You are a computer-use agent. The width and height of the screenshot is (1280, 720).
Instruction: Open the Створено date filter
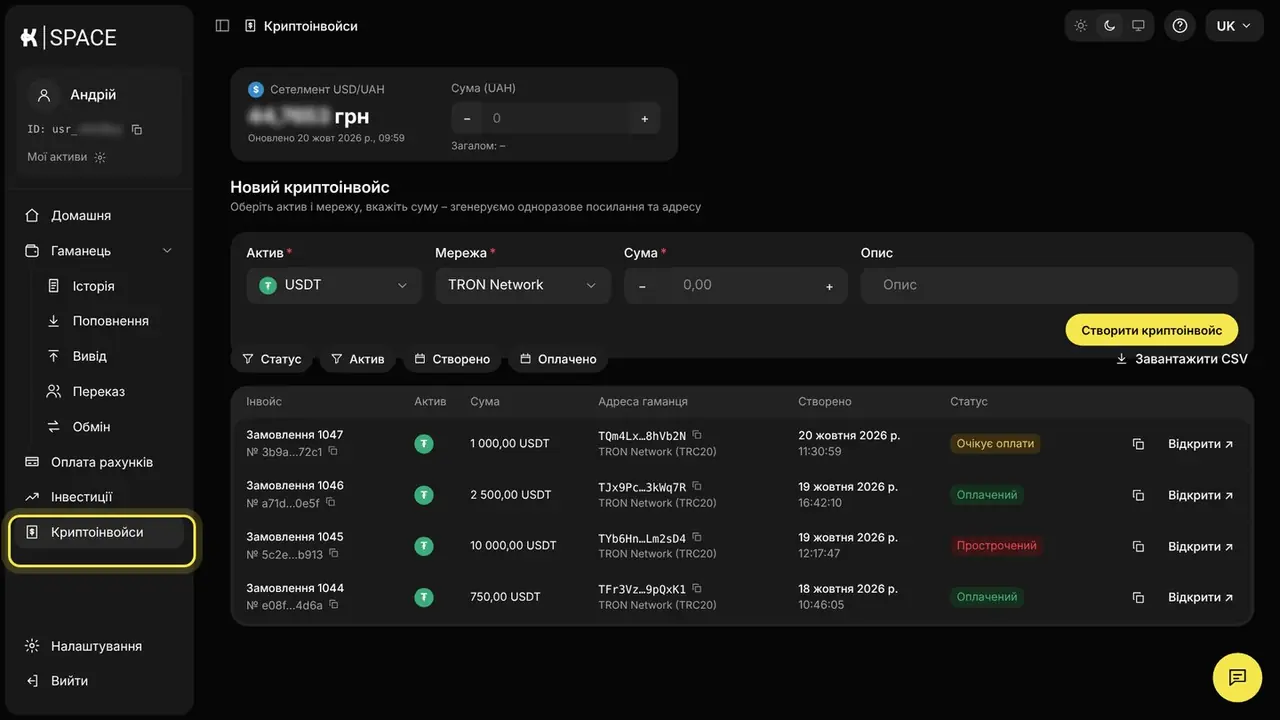(x=452, y=359)
